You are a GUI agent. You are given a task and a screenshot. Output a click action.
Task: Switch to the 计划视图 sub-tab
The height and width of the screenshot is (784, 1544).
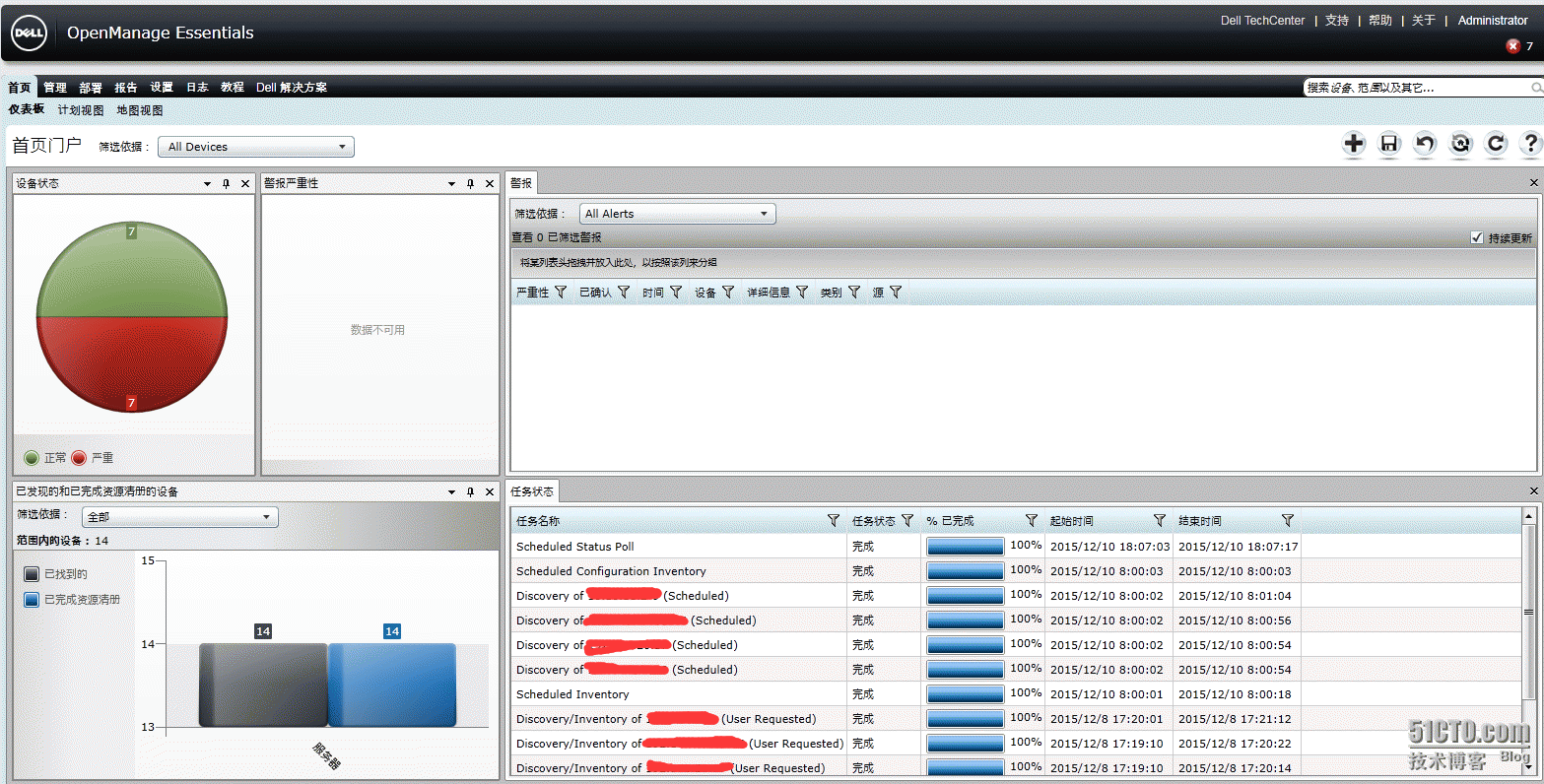[x=81, y=110]
